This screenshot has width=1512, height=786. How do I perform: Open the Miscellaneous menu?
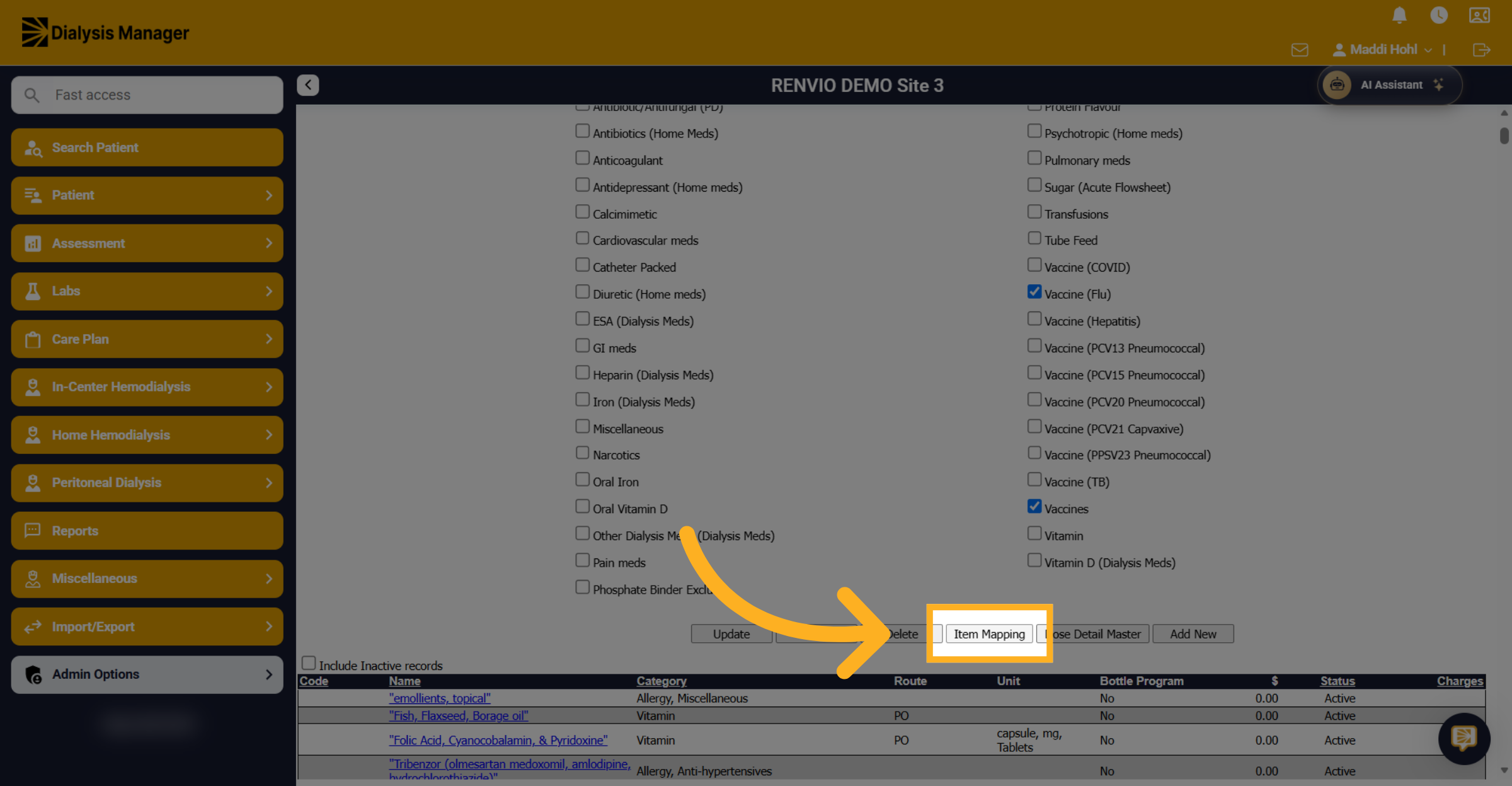[147, 579]
